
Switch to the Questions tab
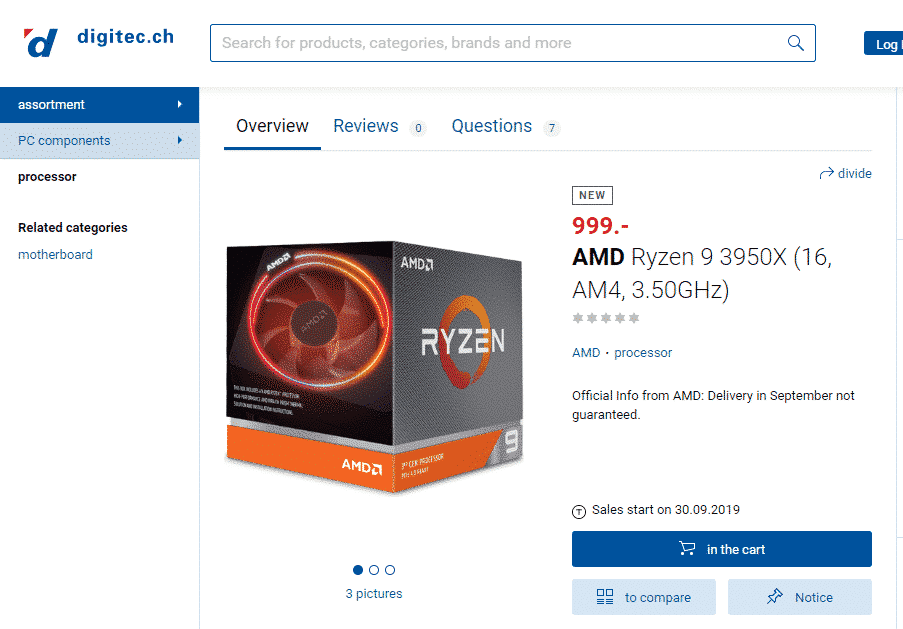click(491, 126)
